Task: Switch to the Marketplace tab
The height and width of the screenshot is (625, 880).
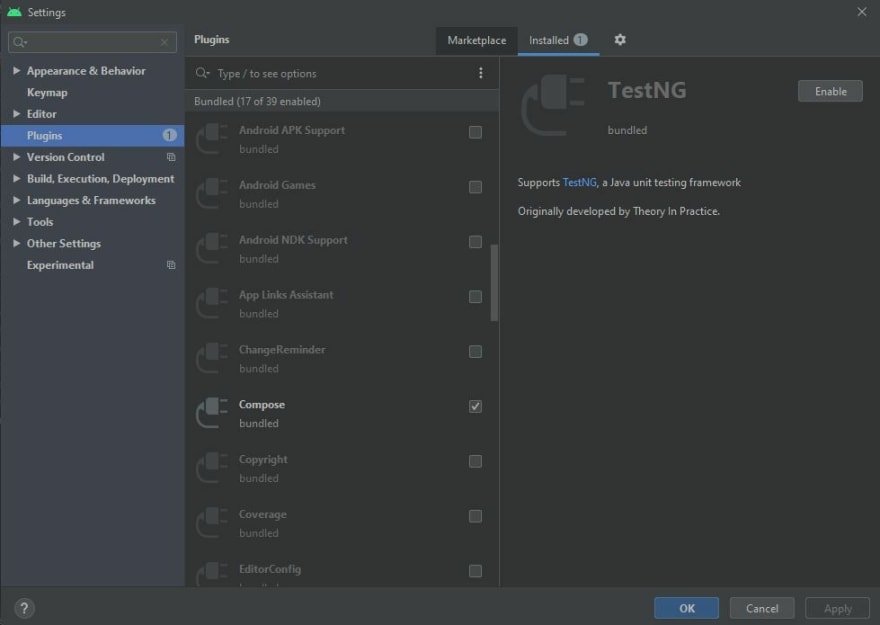Action: click(476, 40)
